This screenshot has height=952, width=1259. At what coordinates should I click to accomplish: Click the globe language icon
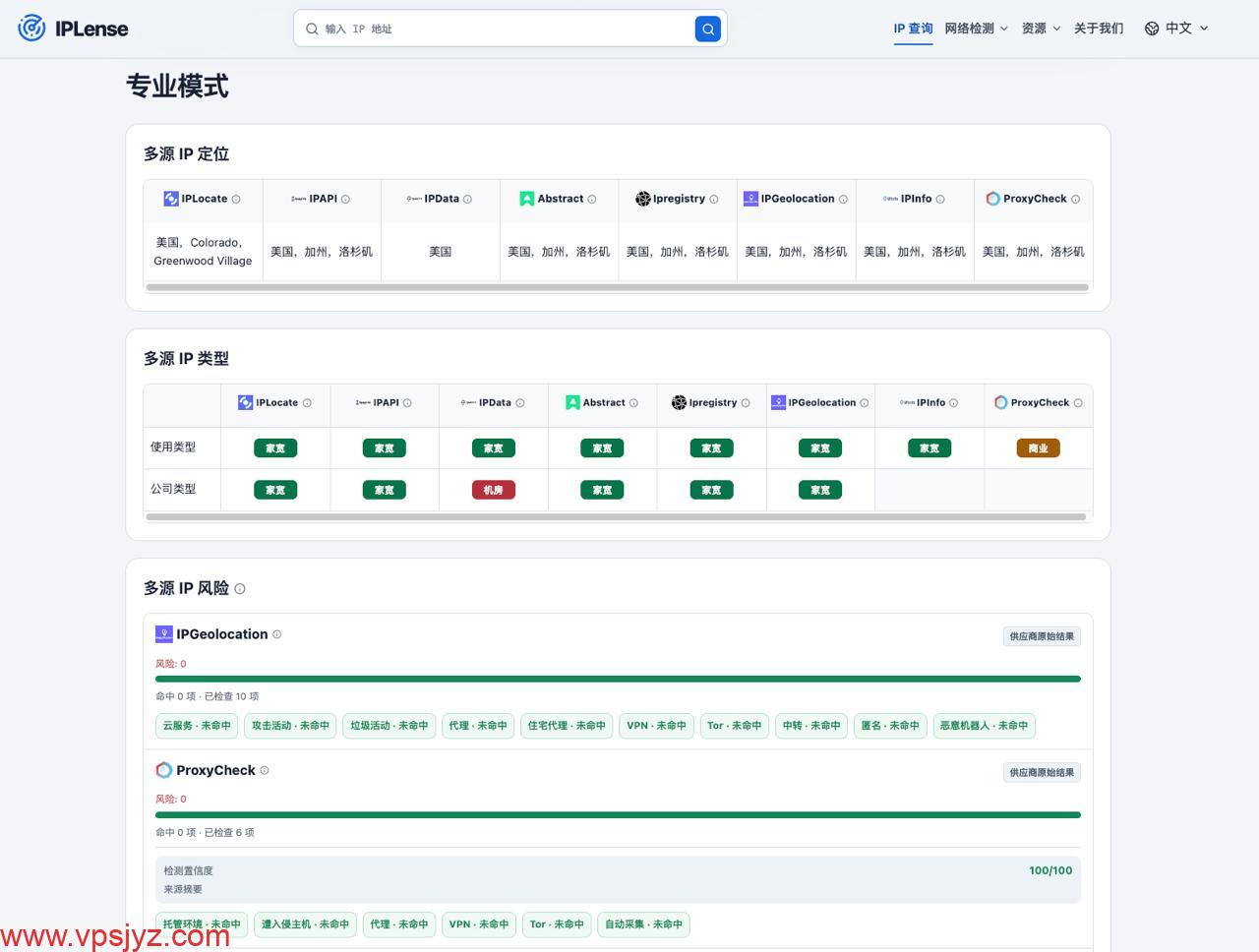(1152, 29)
